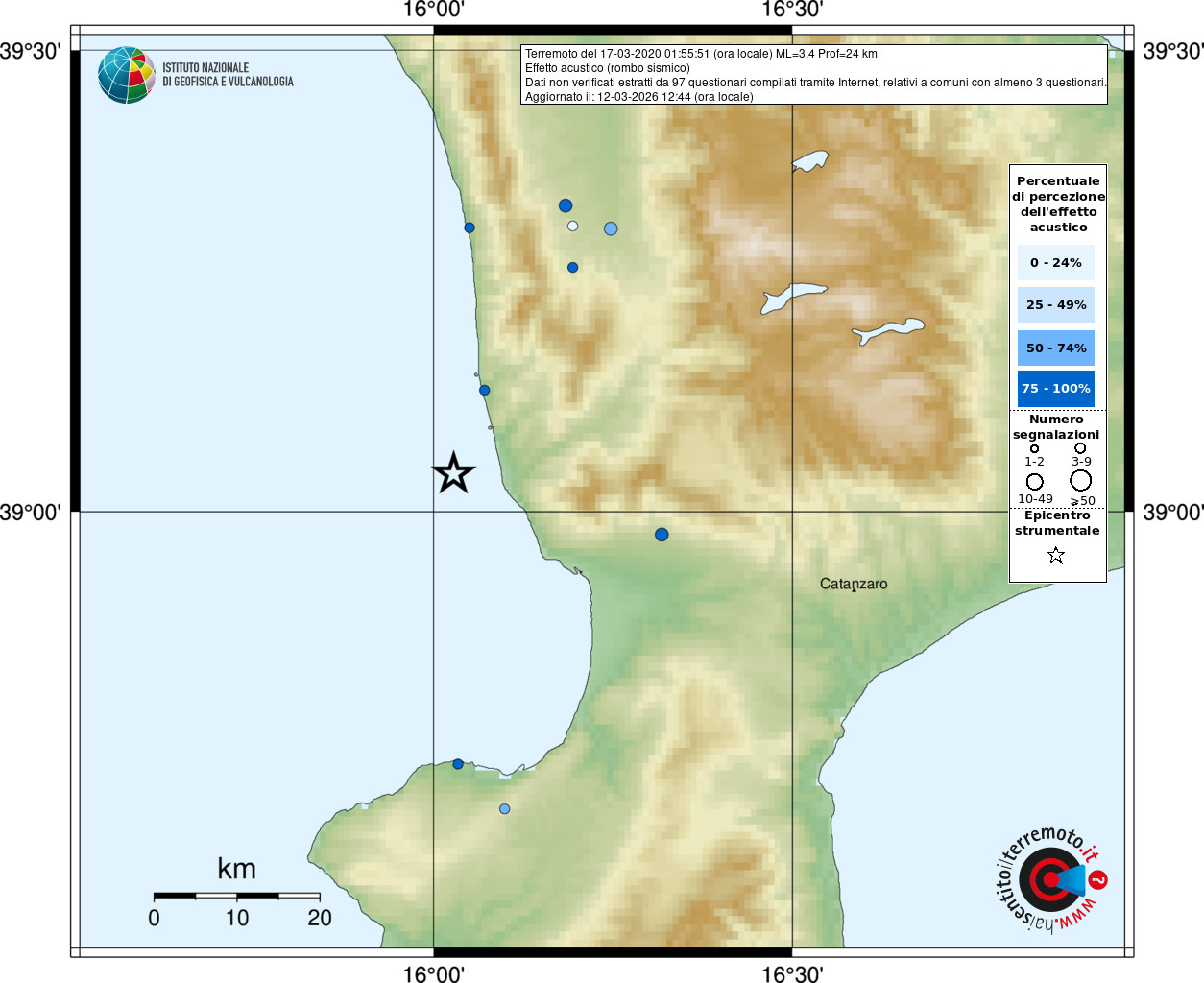Click the 0 - 24% legend color swatch
Screen dimensions: 1204x983
[x=1056, y=262]
